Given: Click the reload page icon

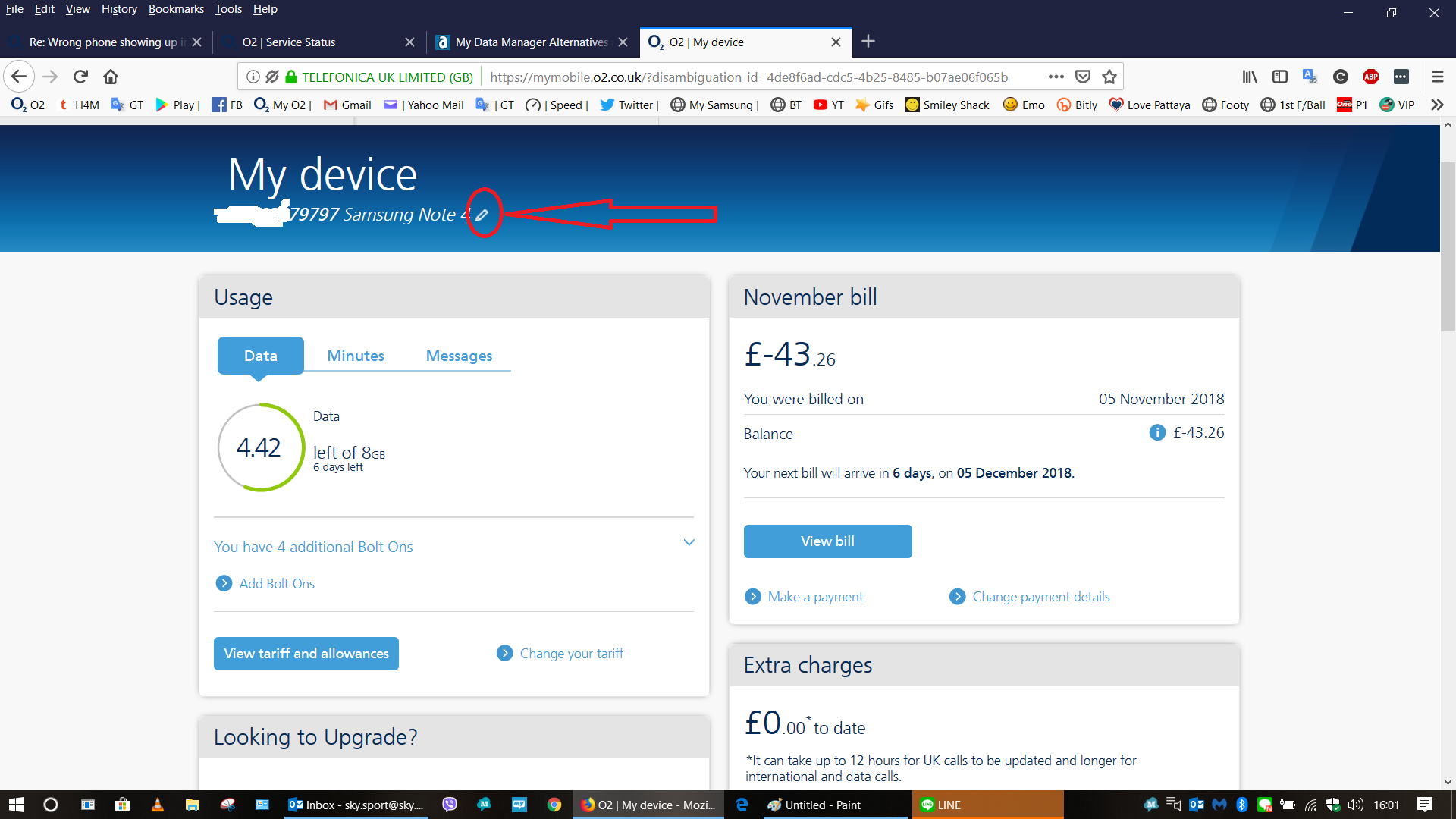Looking at the screenshot, I should click(80, 76).
